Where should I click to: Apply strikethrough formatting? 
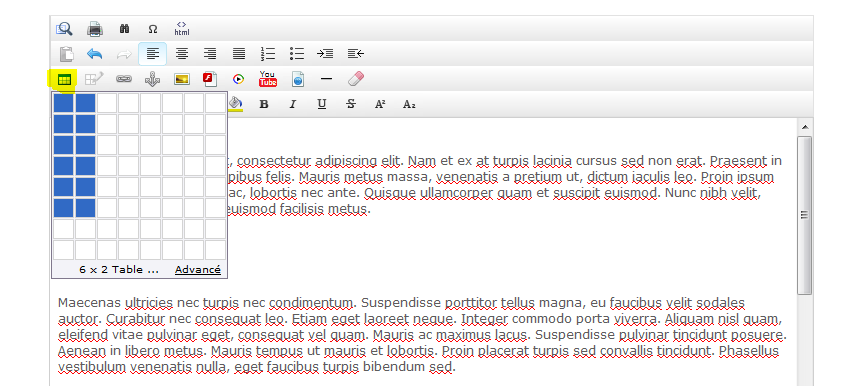[x=351, y=104]
